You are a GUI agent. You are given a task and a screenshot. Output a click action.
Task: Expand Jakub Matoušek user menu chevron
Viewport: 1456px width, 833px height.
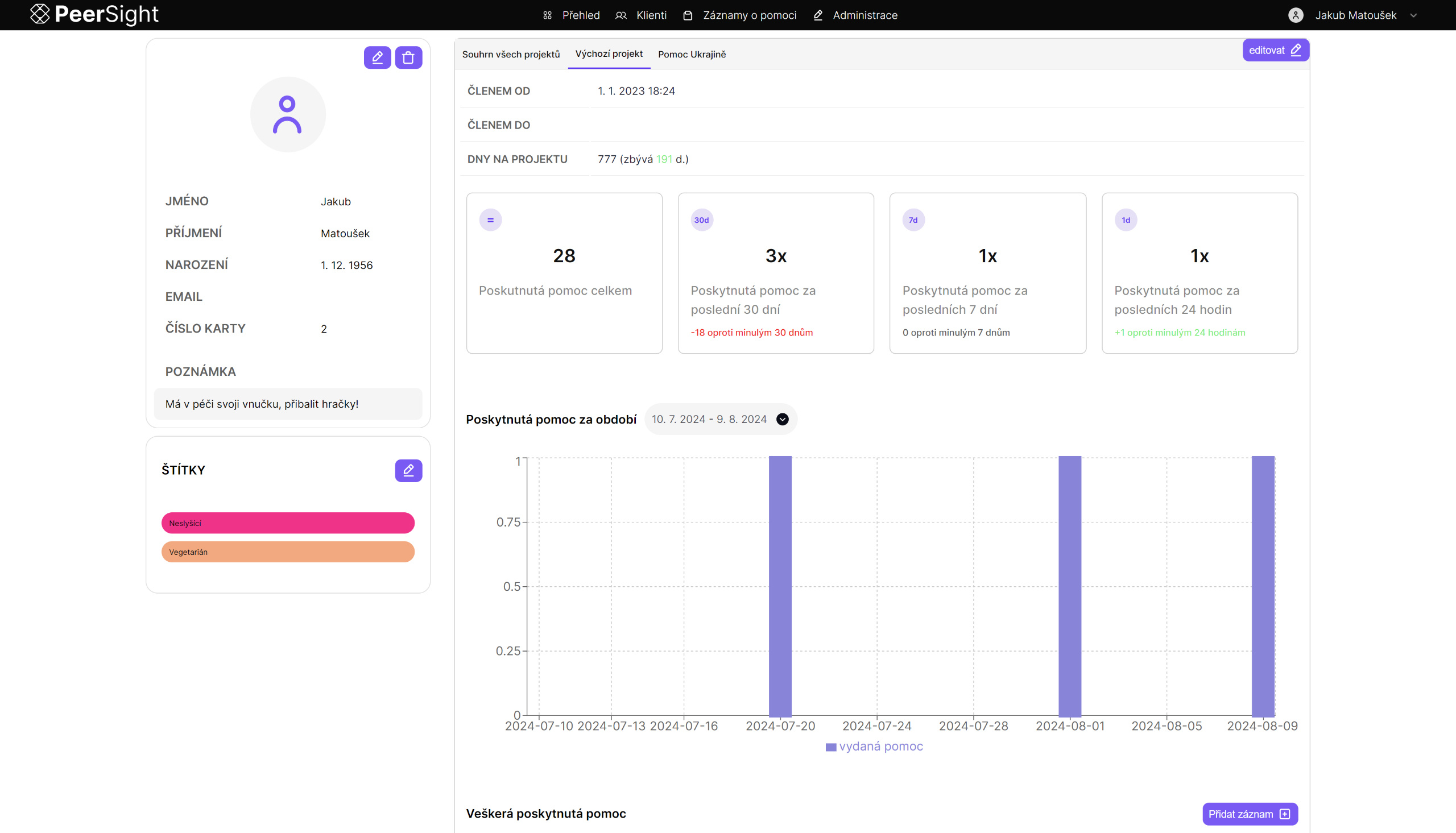click(1413, 15)
